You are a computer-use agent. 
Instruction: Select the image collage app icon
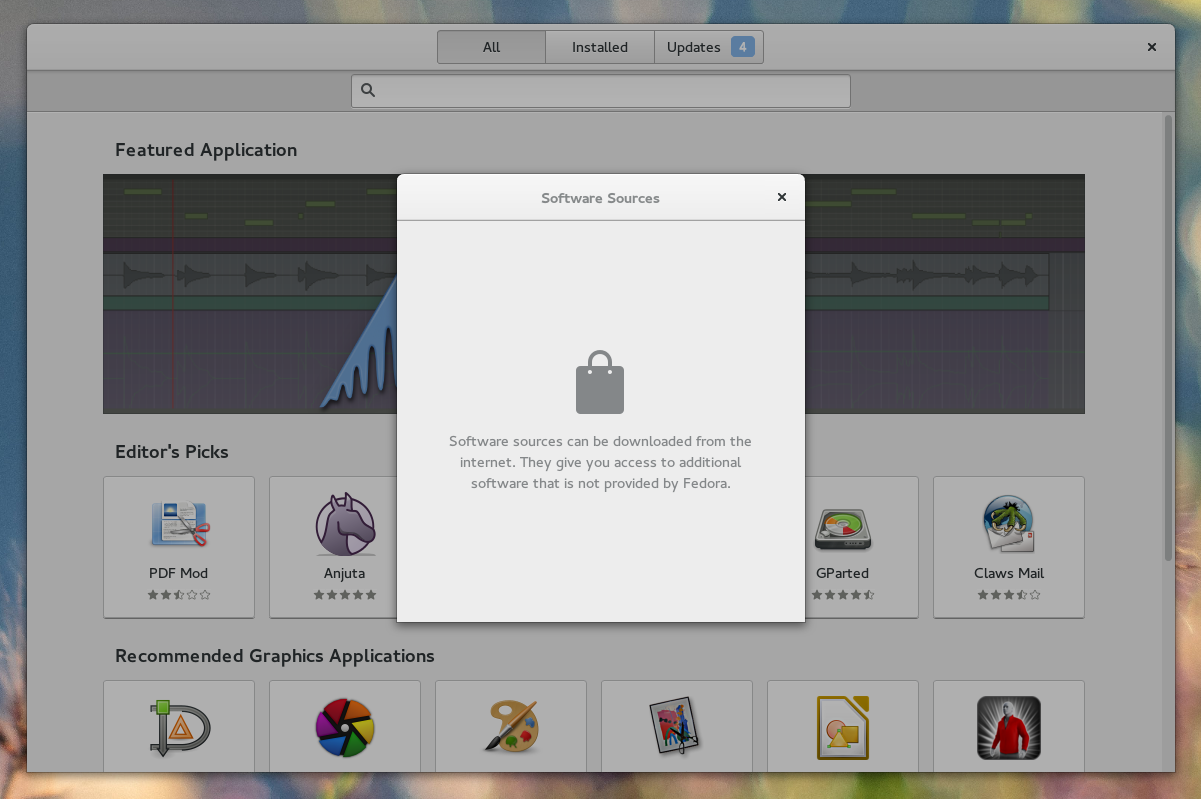click(x=676, y=726)
